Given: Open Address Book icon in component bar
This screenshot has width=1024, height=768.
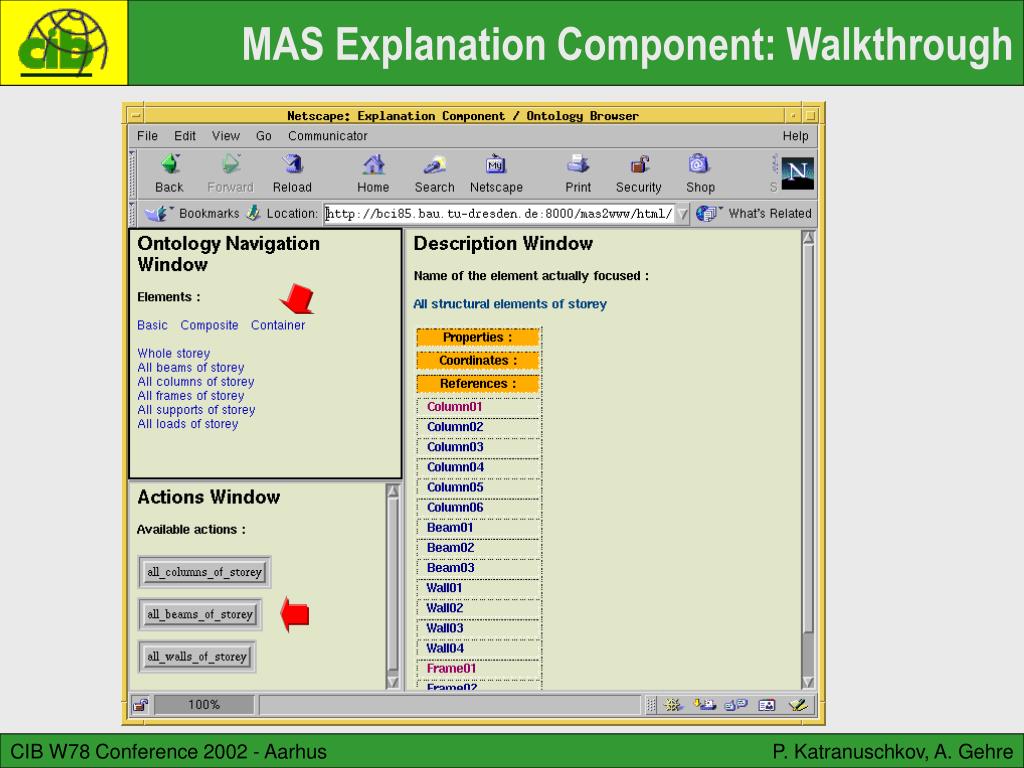Looking at the screenshot, I should coord(767,705).
